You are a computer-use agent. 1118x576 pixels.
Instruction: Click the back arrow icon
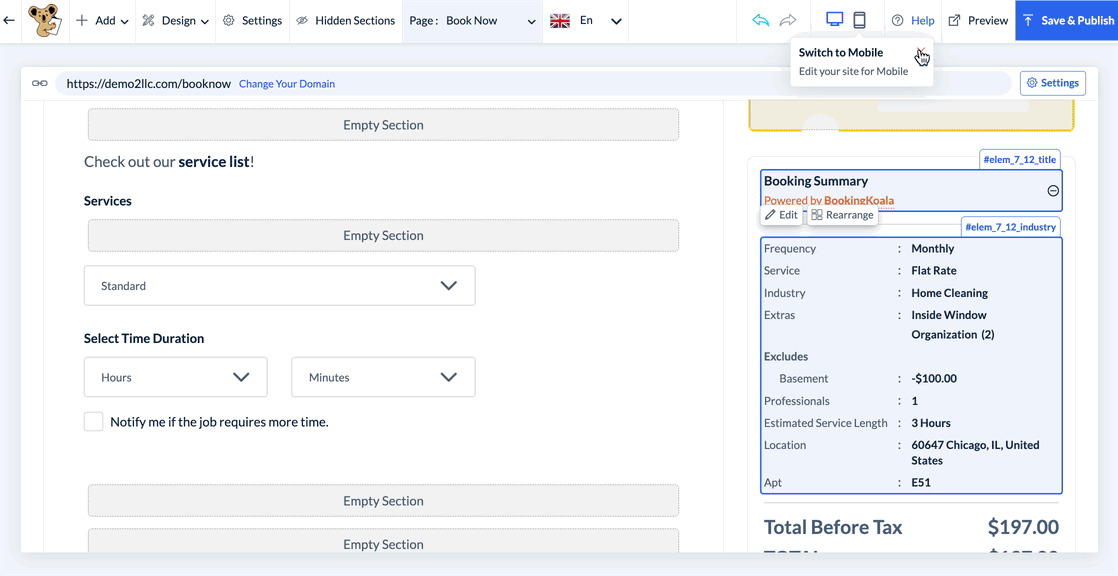point(9,20)
